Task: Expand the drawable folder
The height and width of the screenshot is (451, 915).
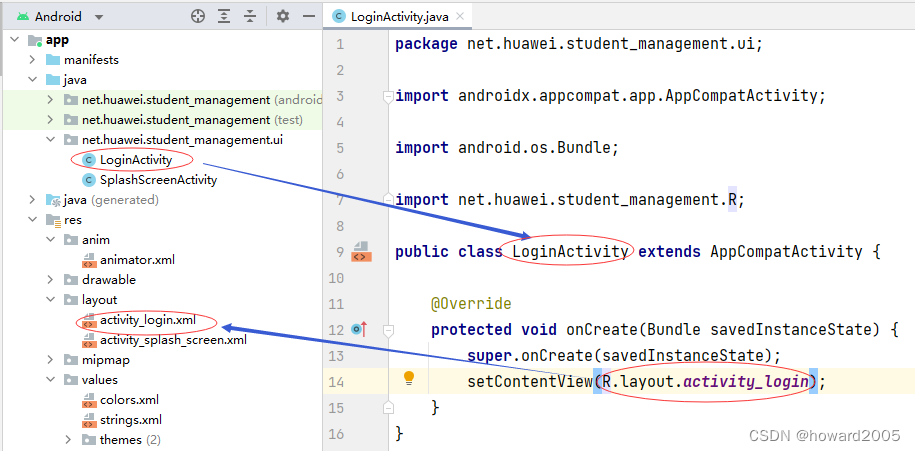Action: click(51, 280)
